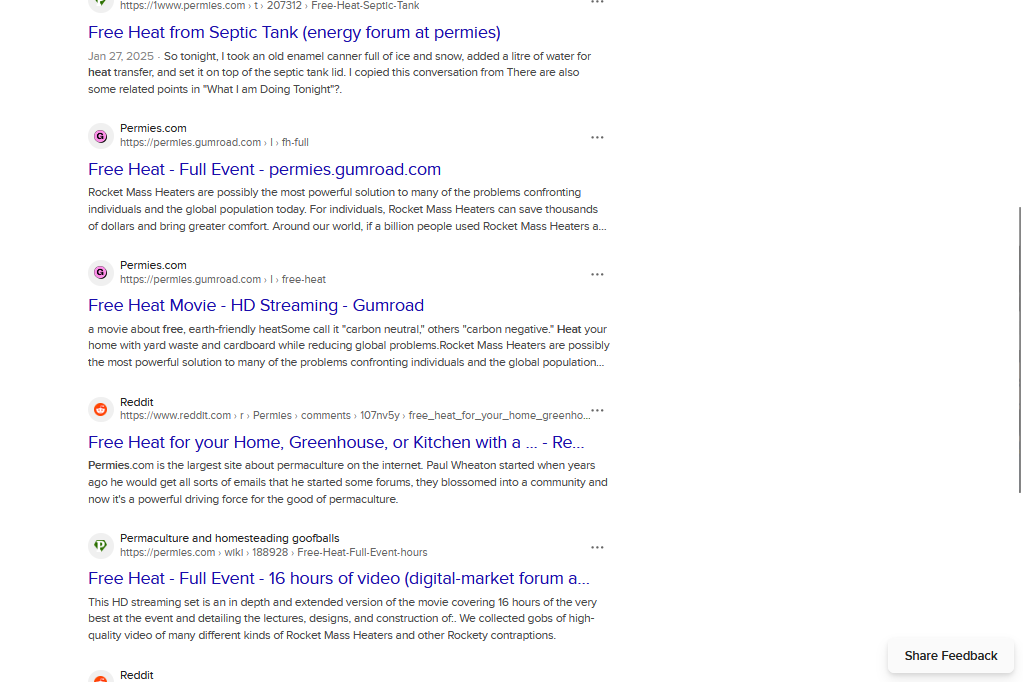Click the 'Jan 27, 2025' date in septic tank snippet
Screen dimensions: 1023x682
(121, 56)
